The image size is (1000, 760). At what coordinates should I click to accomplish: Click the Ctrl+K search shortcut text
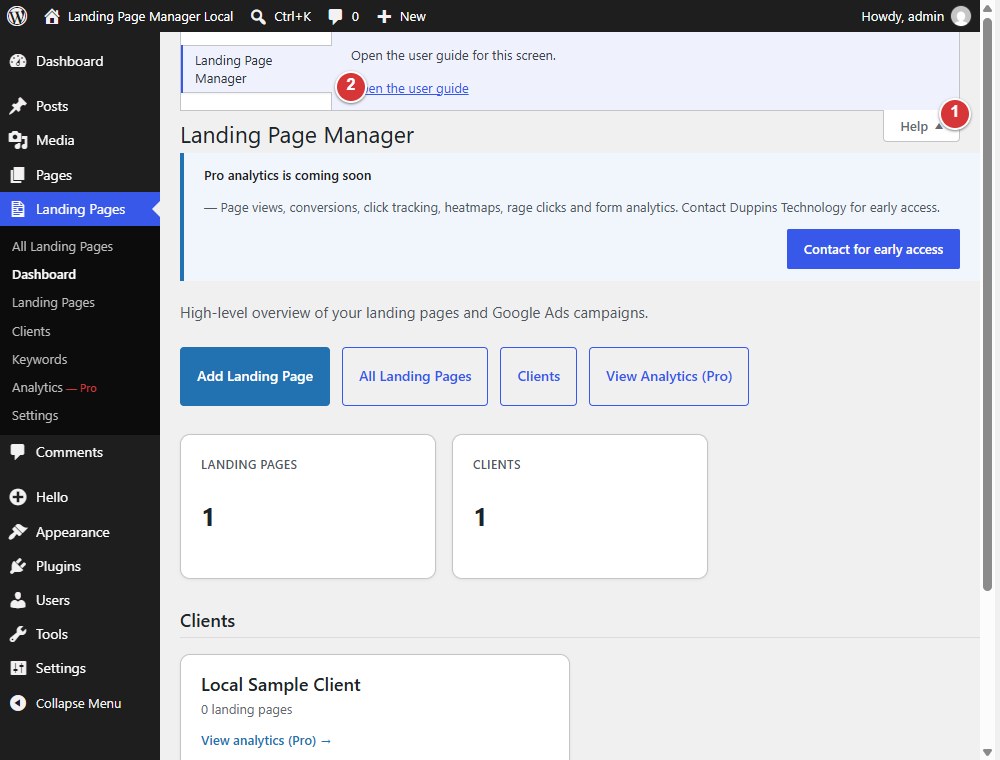click(x=293, y=17)
